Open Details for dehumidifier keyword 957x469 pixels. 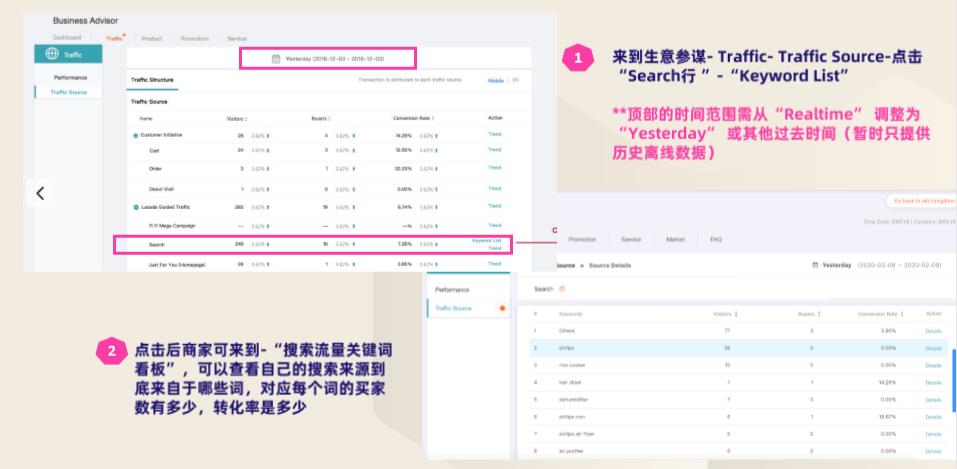pos(933,399)
